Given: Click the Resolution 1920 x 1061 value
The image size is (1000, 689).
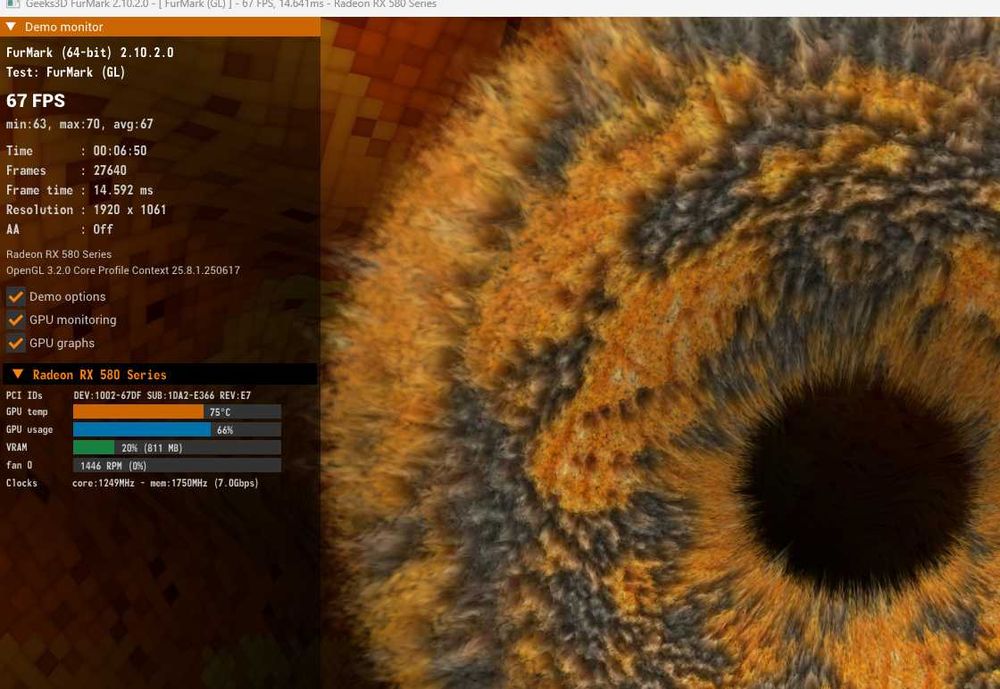Looking at the screenshot, I should pos(129,210).
